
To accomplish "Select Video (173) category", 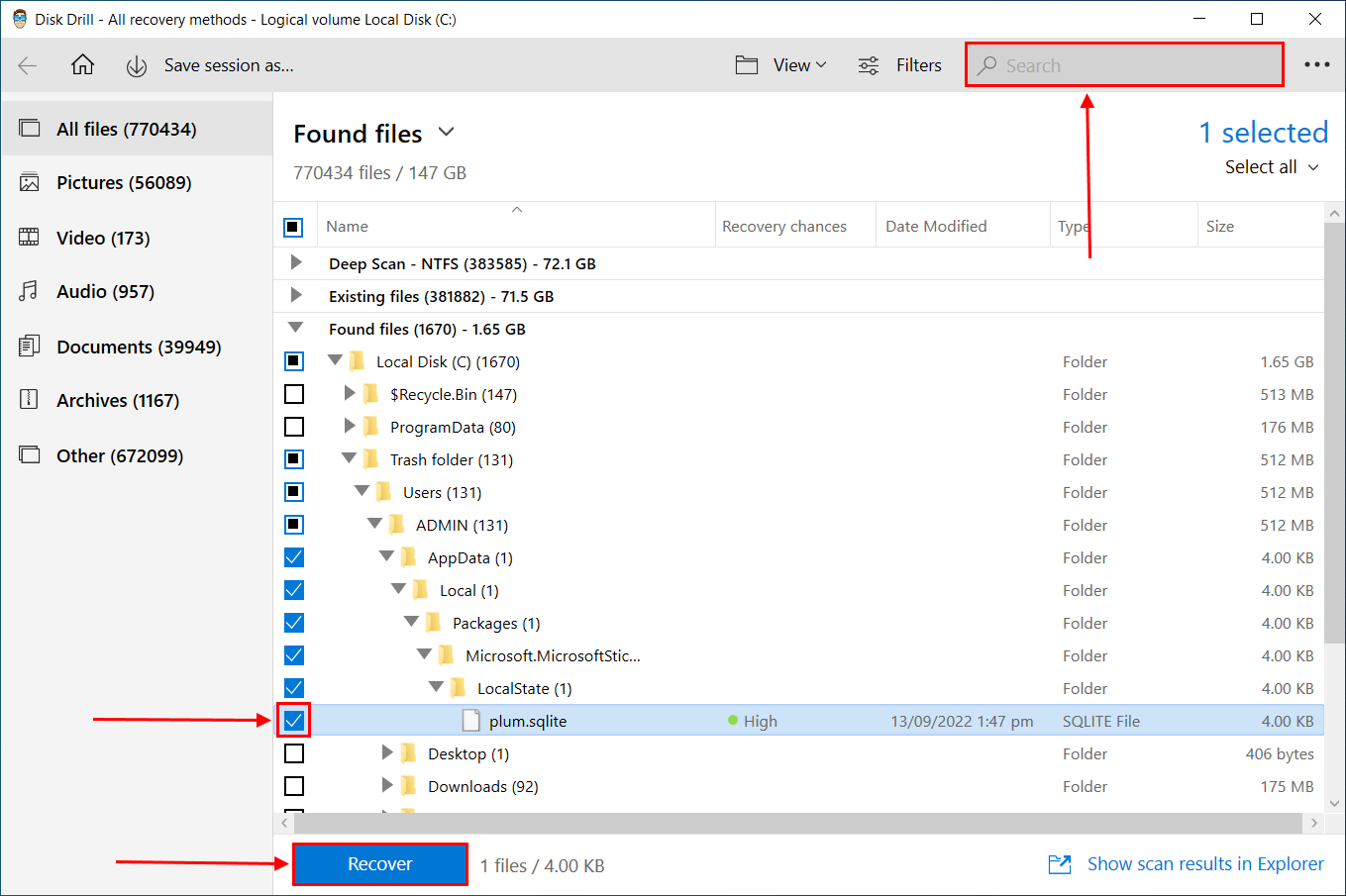I will (137, 238).
